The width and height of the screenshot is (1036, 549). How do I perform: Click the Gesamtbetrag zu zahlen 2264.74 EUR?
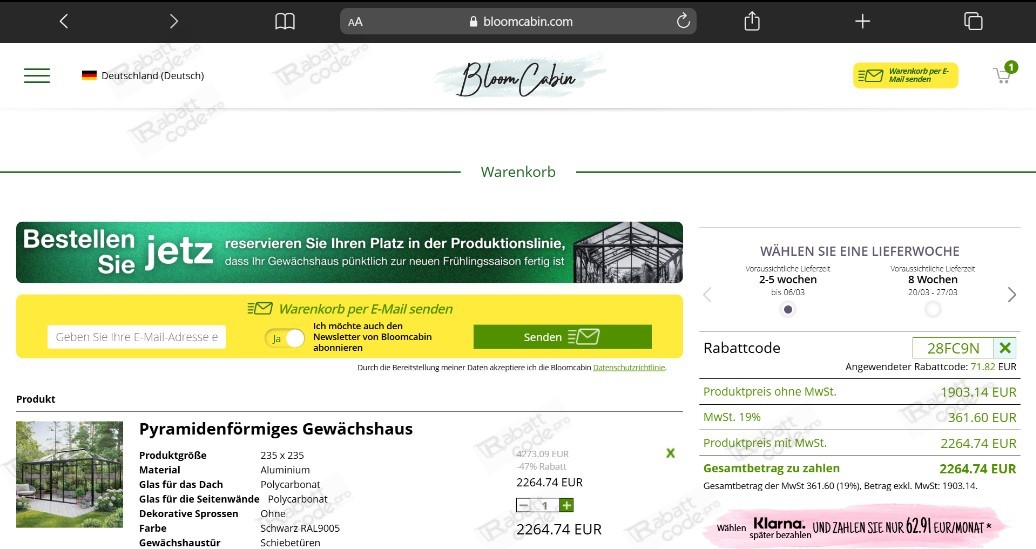(860, 468)
